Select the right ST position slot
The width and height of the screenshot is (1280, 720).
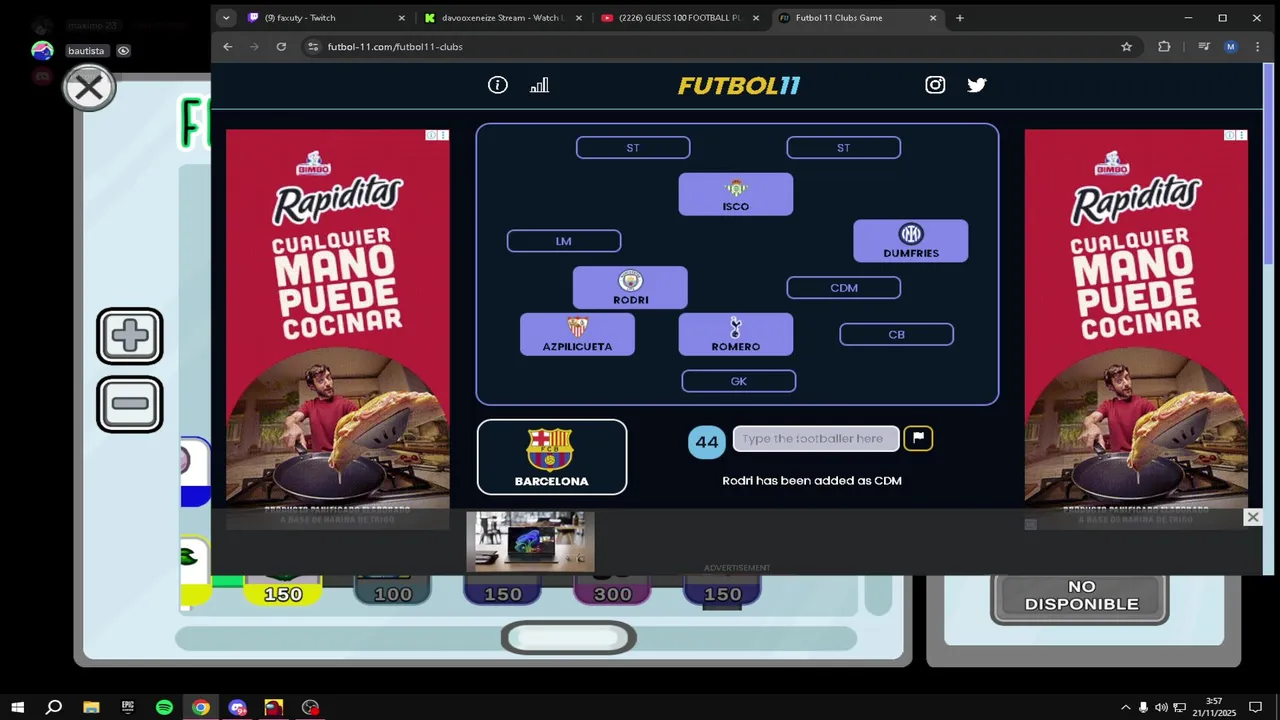(843, 148)
